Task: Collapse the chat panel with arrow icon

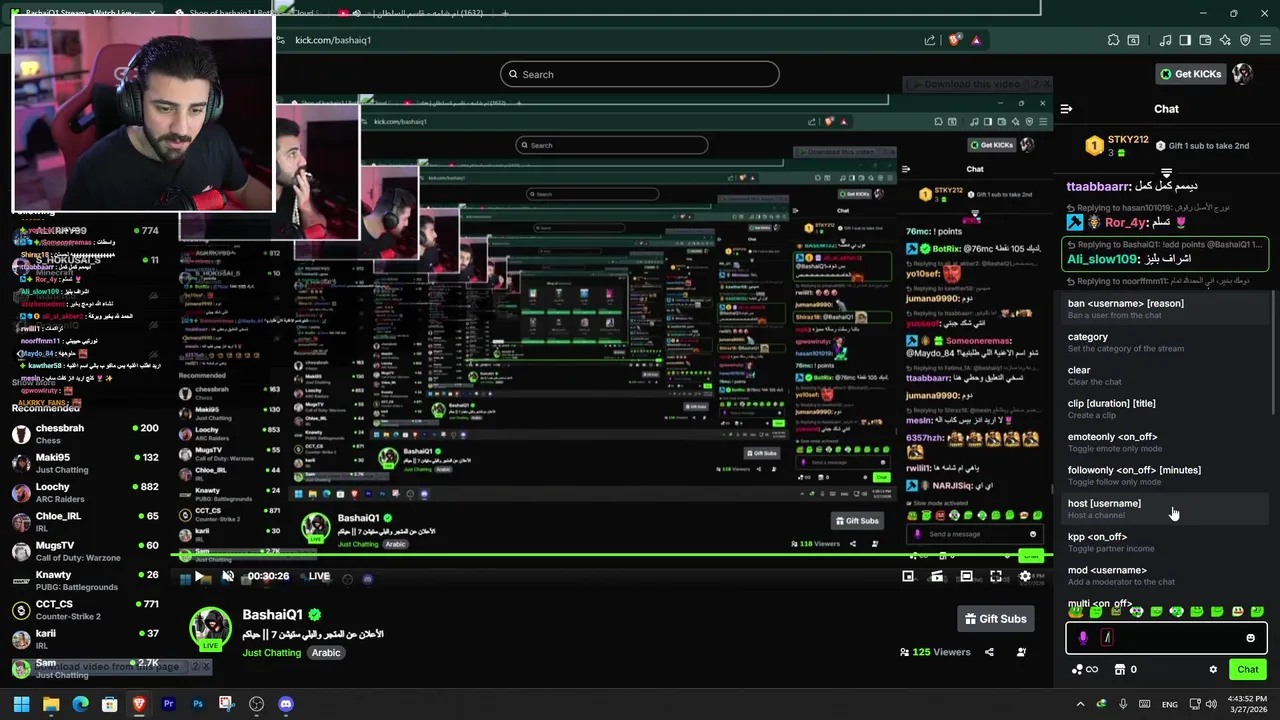Action: pos(1066,109)
